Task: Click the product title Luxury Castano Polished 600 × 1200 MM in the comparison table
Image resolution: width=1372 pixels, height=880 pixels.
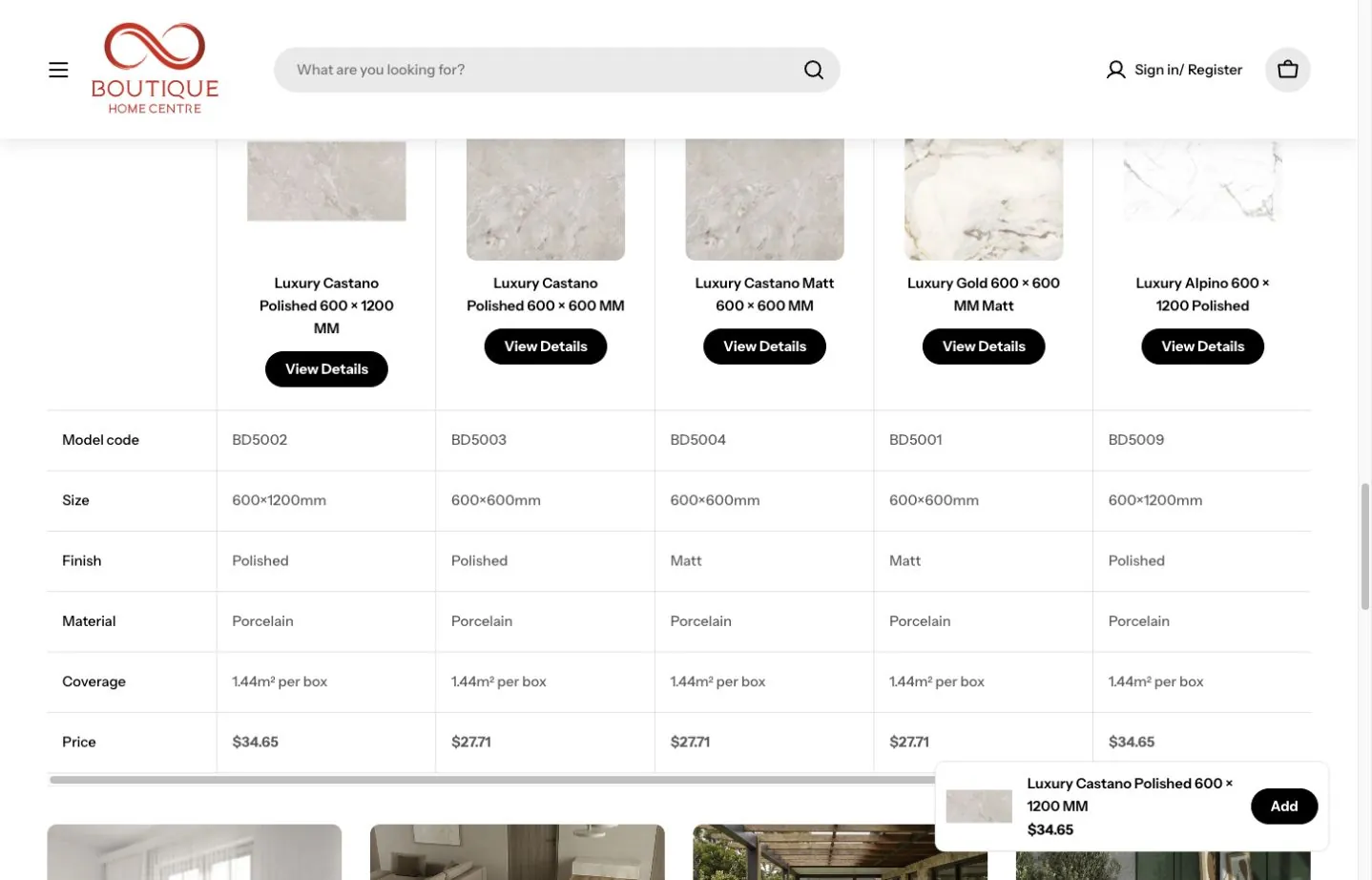Action: (326, 305)
